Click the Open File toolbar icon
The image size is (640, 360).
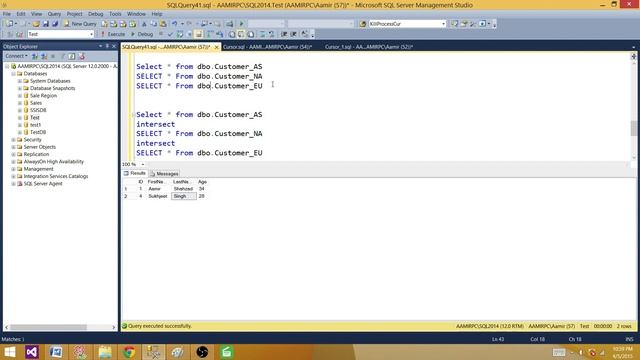(x=36, y=24)
